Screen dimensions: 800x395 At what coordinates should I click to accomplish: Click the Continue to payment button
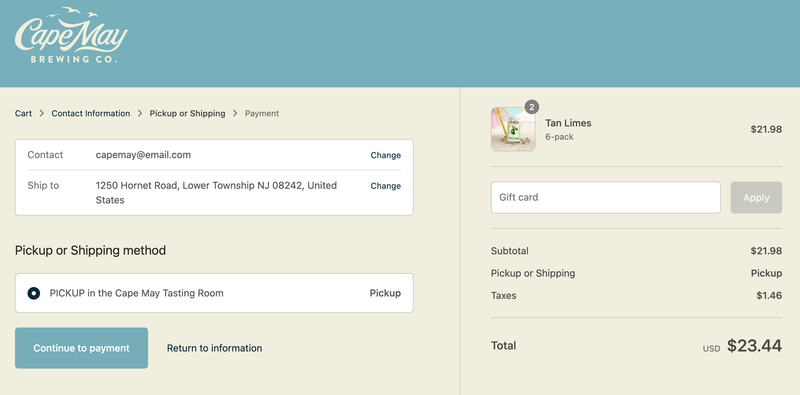(82, 348)
